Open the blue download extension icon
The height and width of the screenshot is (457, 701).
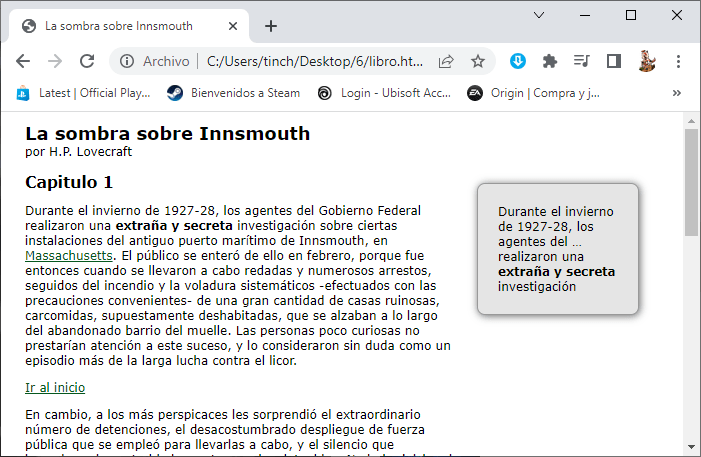(x=518, y=61)
